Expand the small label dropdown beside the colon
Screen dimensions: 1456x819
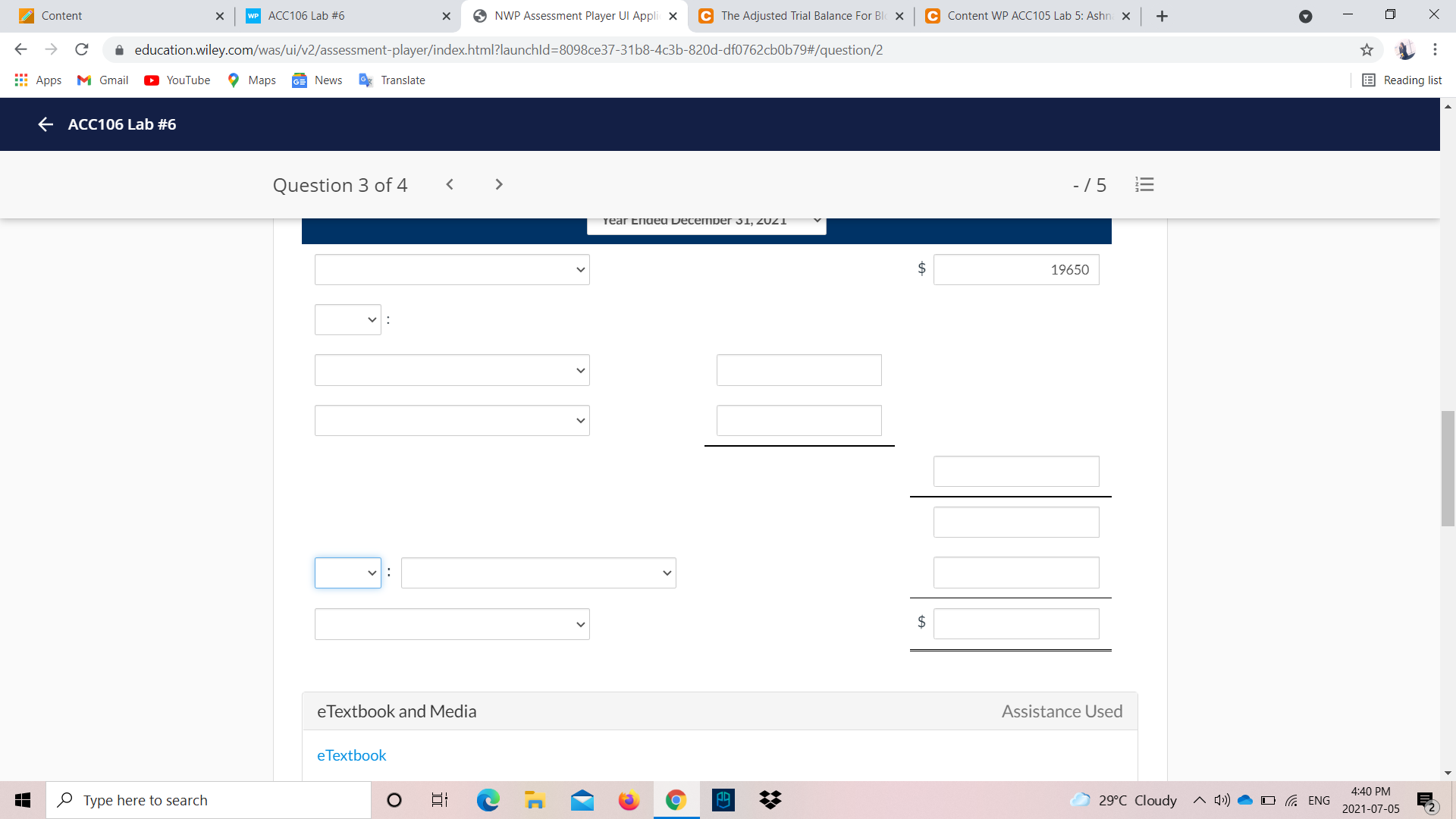[347, 319]
